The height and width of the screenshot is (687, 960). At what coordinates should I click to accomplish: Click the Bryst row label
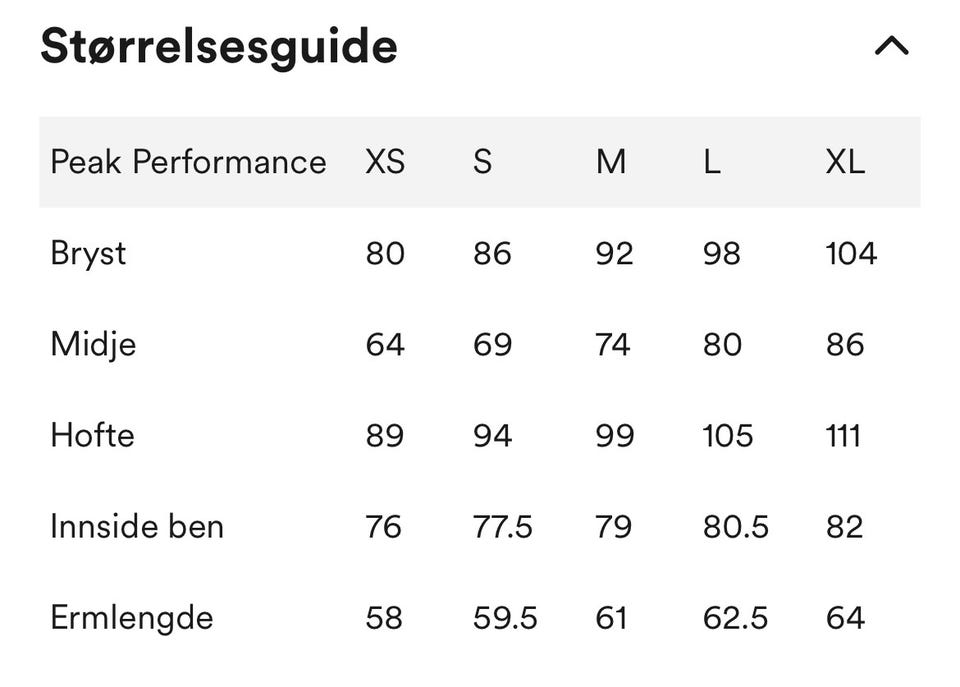pos(88,253)
